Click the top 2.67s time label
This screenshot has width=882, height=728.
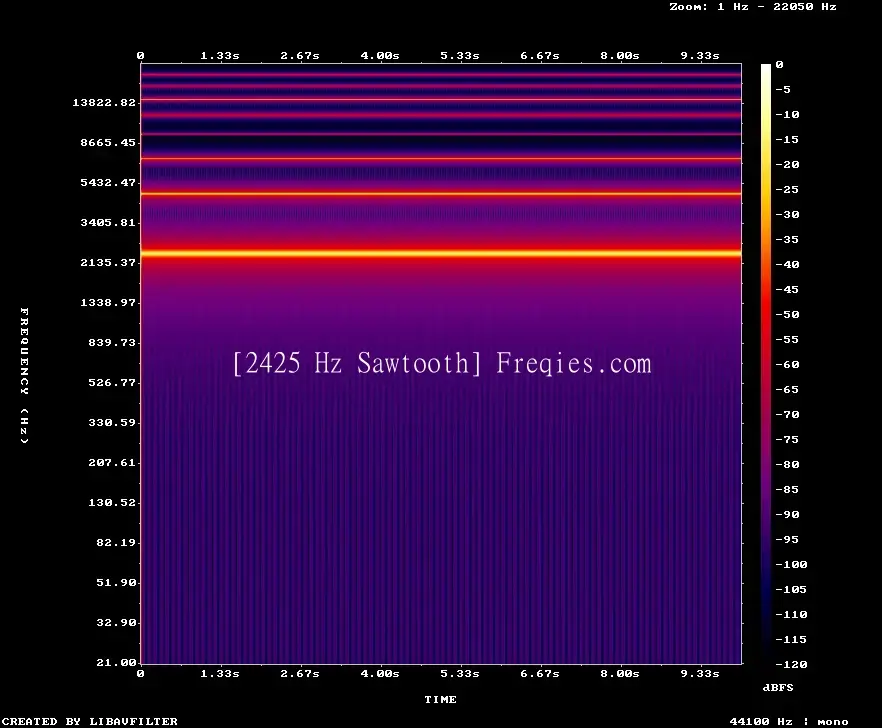[x=300, y=55]
